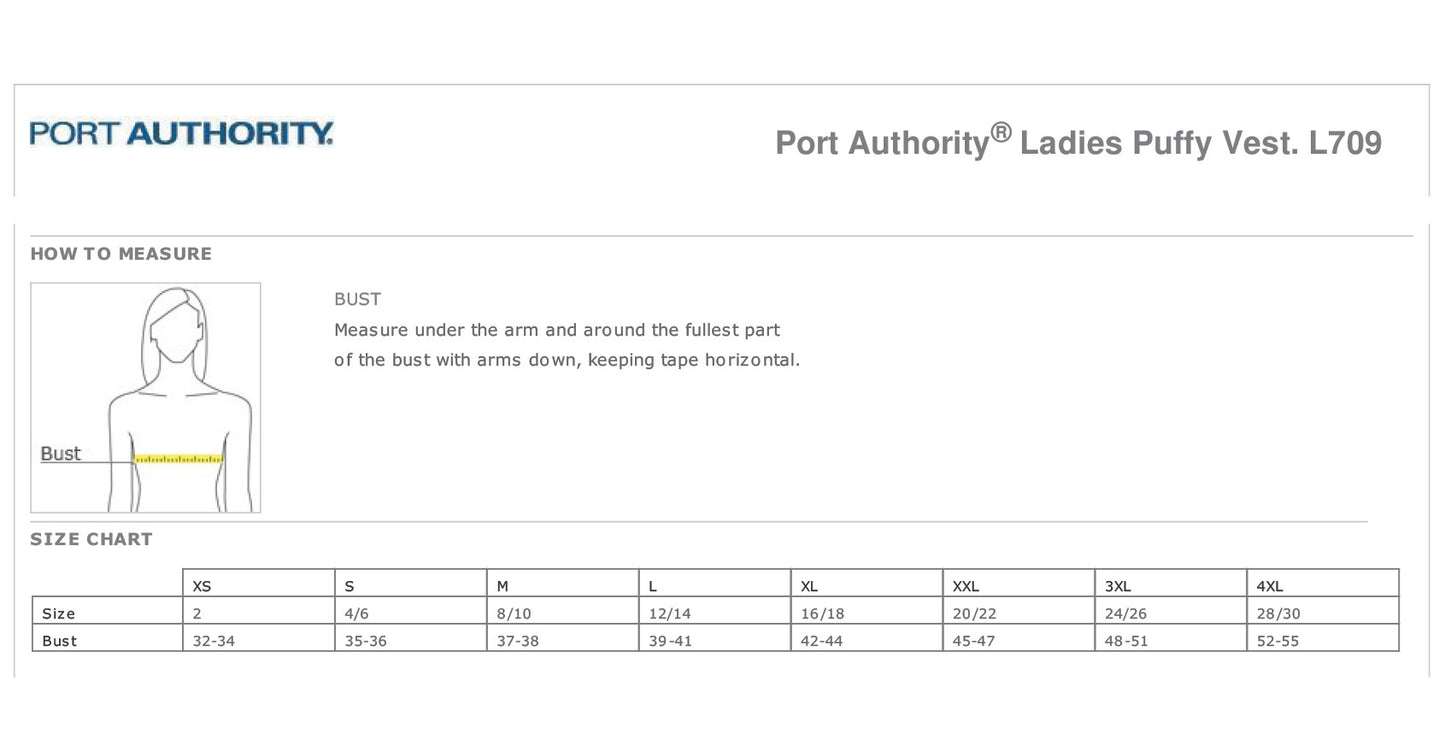Click the 32-34 bust cell
The image size is (1445, 751).
[213, 641]
